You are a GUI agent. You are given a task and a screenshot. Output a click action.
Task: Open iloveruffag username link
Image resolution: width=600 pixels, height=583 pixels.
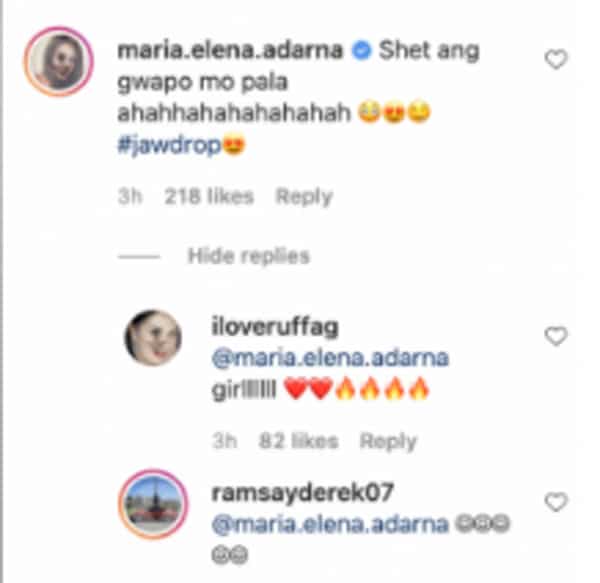[275, 328]
